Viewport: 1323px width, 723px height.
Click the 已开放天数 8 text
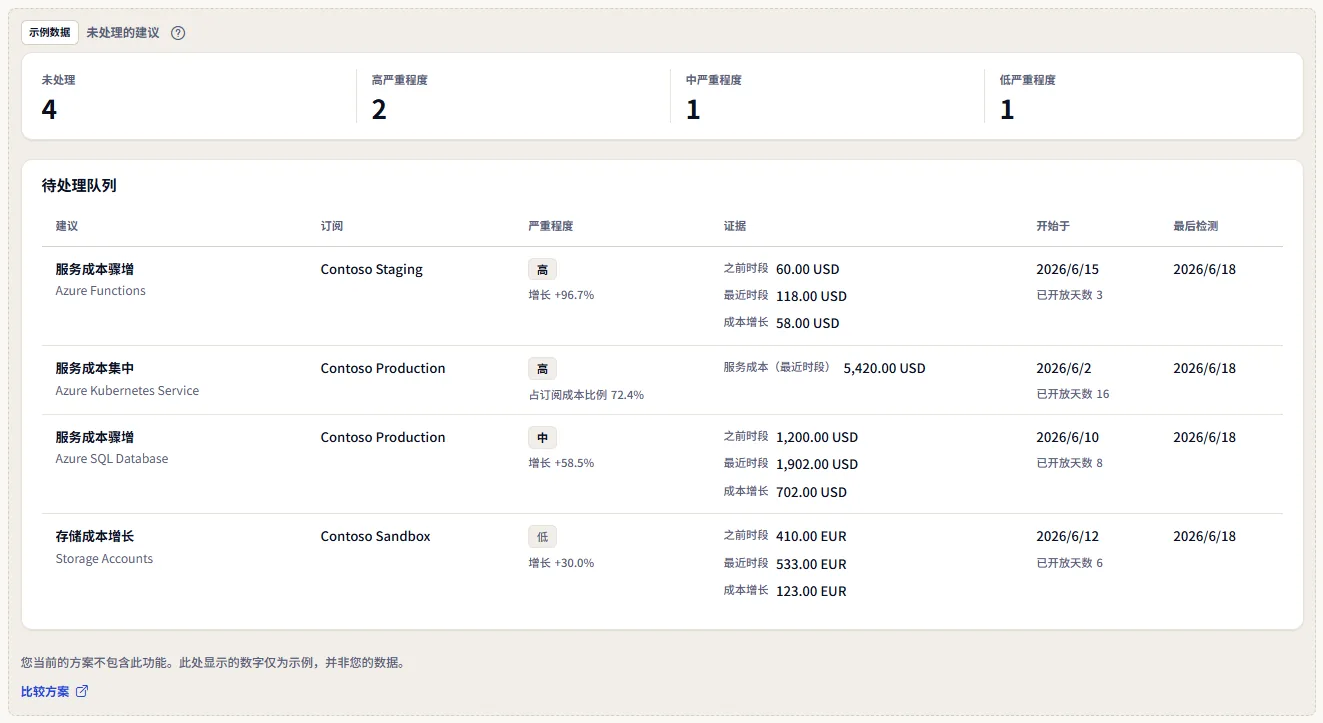pyautogui.click(x=1070, y=463)
